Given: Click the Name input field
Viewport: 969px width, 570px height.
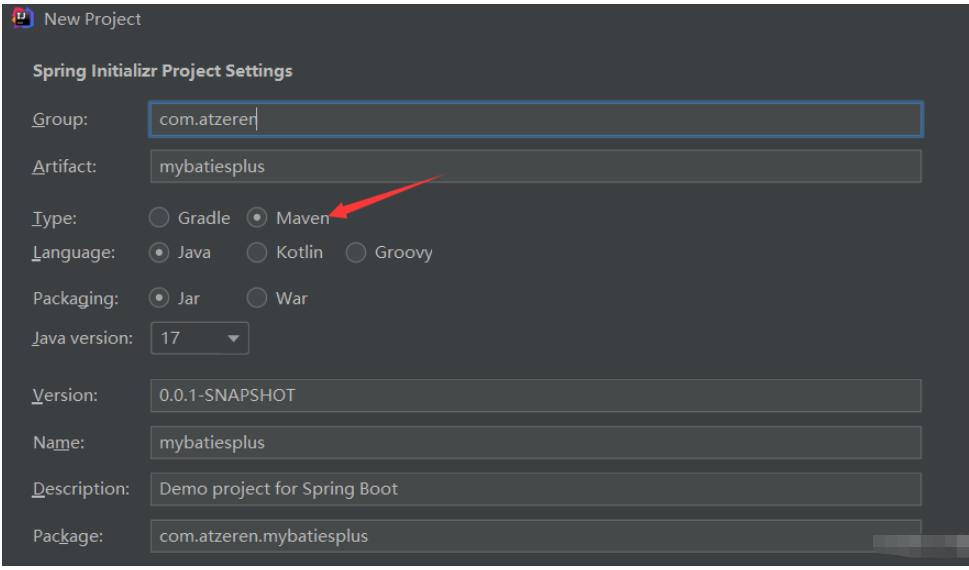Looking at the screenshot, I should pyautogui.click(x=535, y=442).
